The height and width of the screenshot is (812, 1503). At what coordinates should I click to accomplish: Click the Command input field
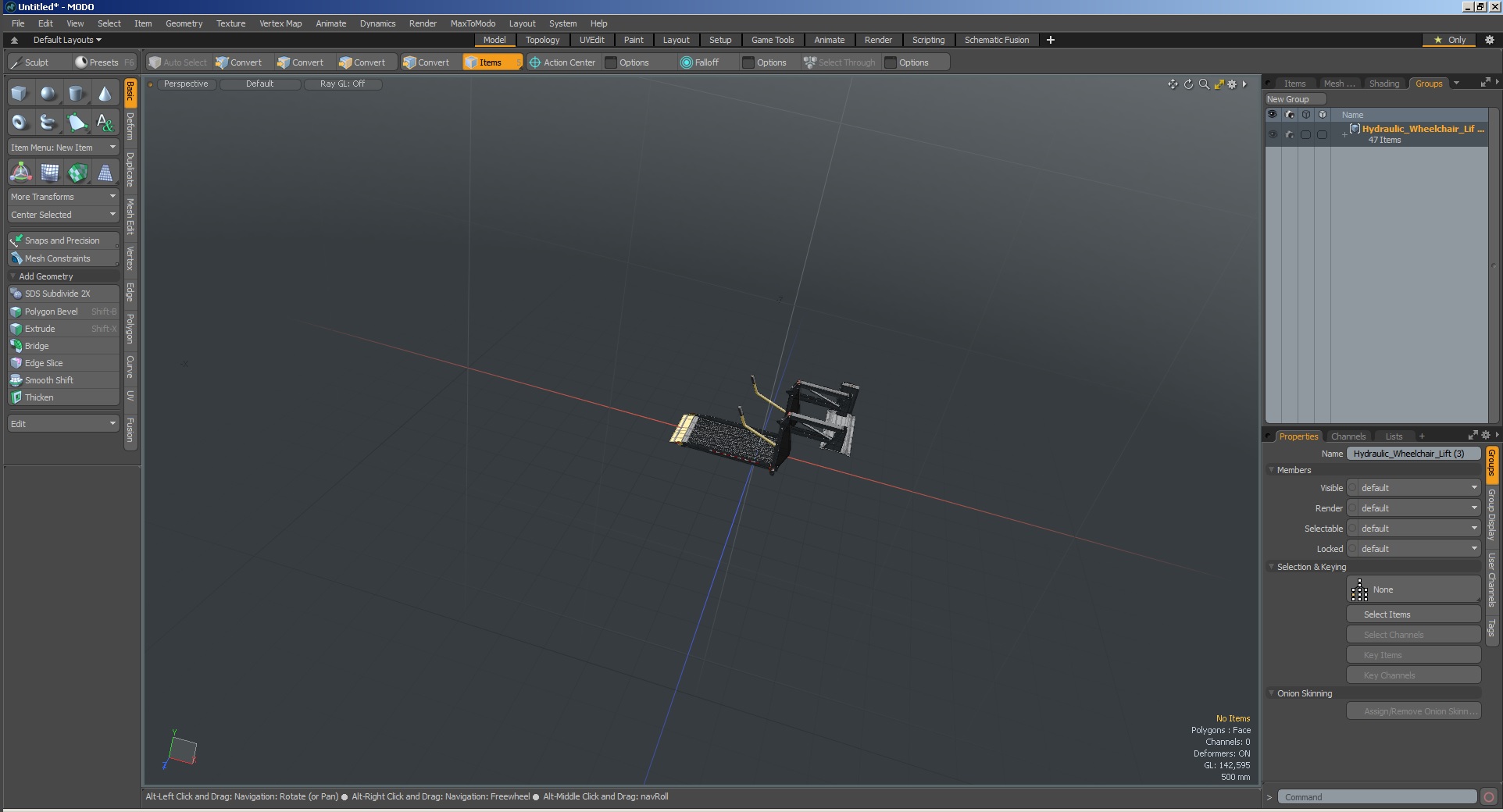[x=1377, y=797]
